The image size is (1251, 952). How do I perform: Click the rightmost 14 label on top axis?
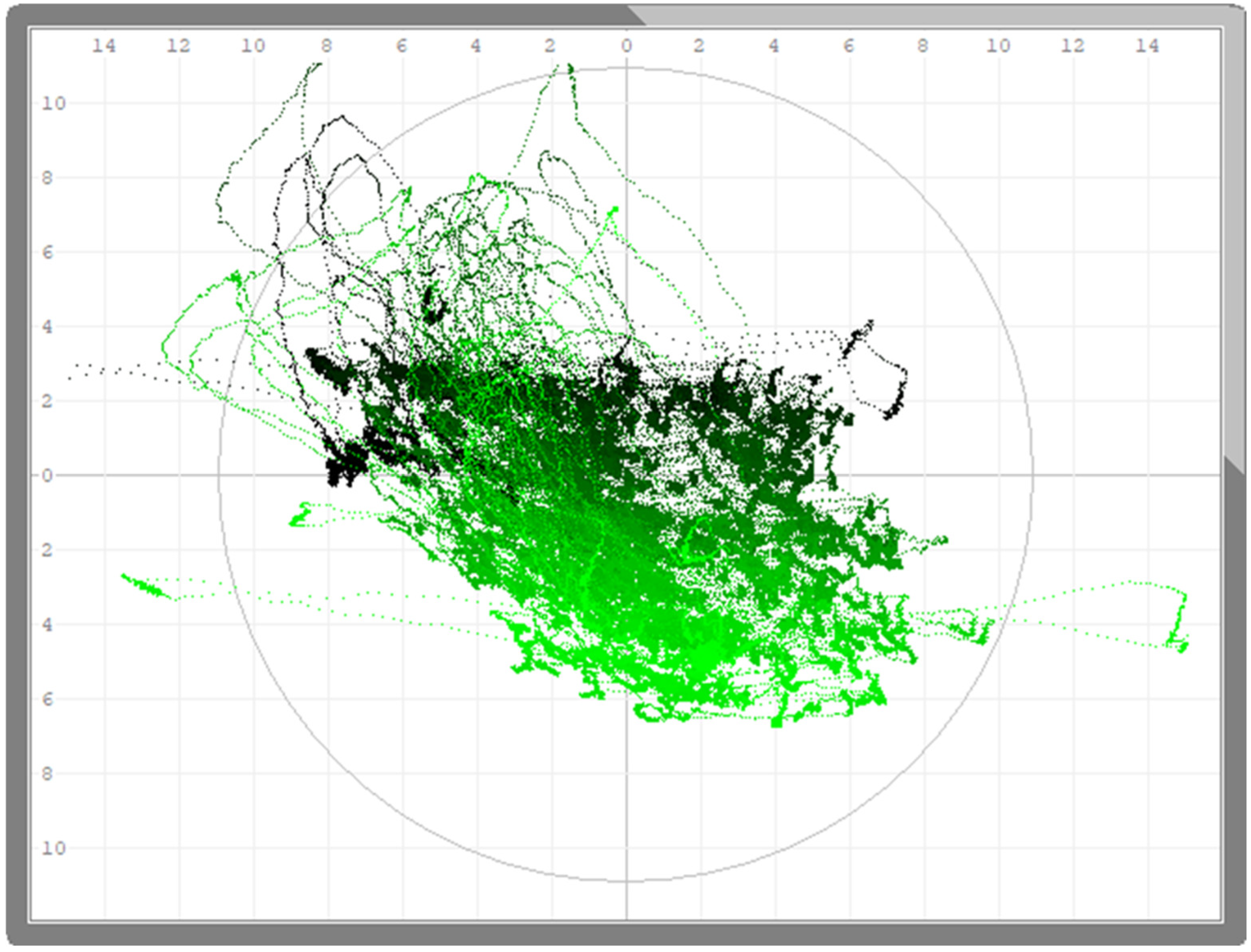coord(1147,46)
